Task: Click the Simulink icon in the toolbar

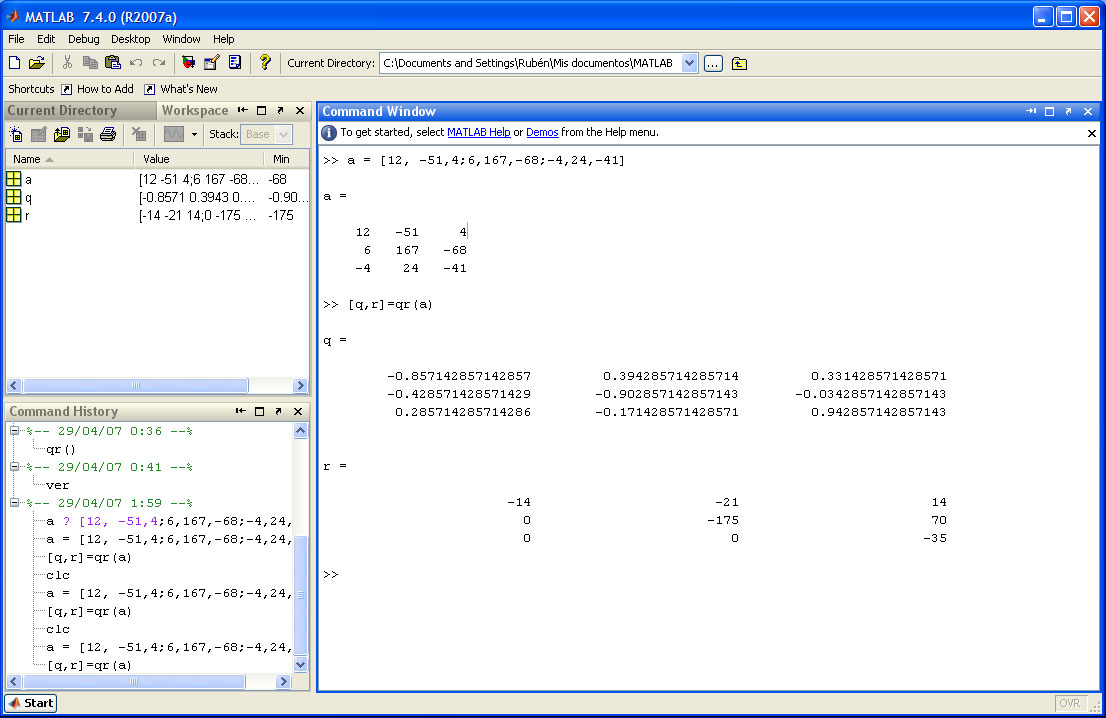Action: point(188,63)
